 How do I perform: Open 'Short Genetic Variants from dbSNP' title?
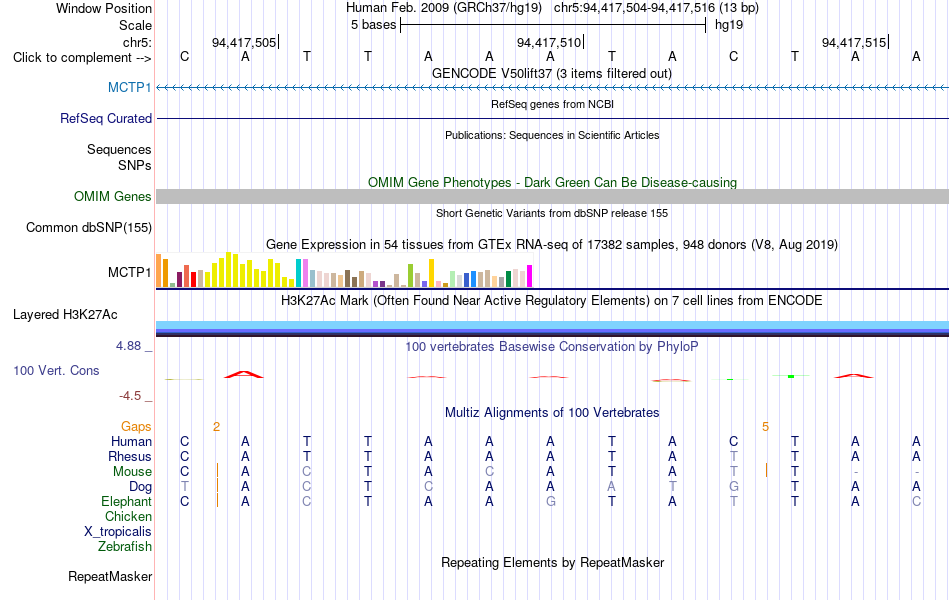tap(552, 213)
